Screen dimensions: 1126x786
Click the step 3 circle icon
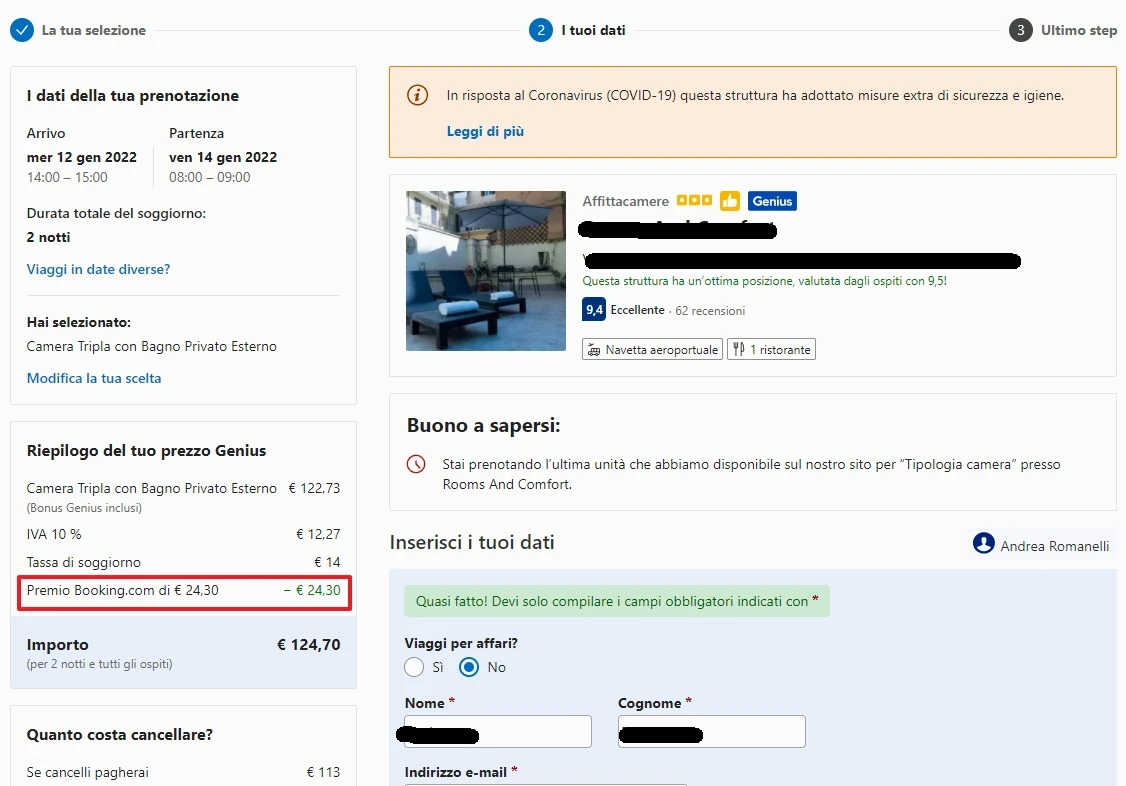pos(1020,30)
